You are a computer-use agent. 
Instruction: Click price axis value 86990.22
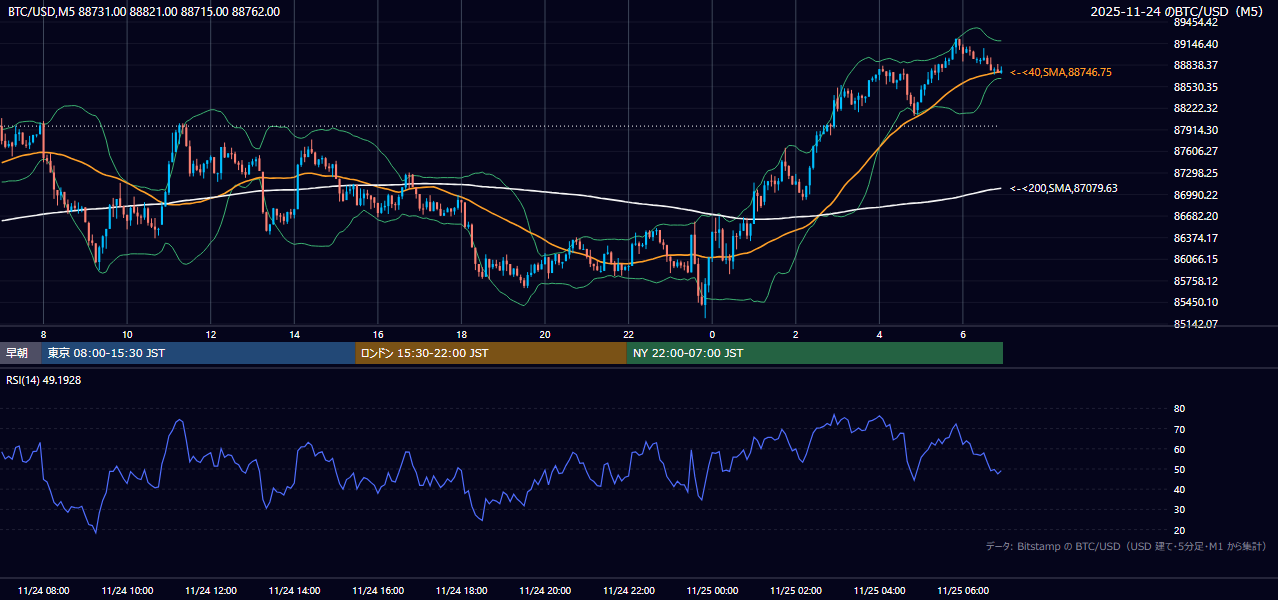coord(1195,195)
